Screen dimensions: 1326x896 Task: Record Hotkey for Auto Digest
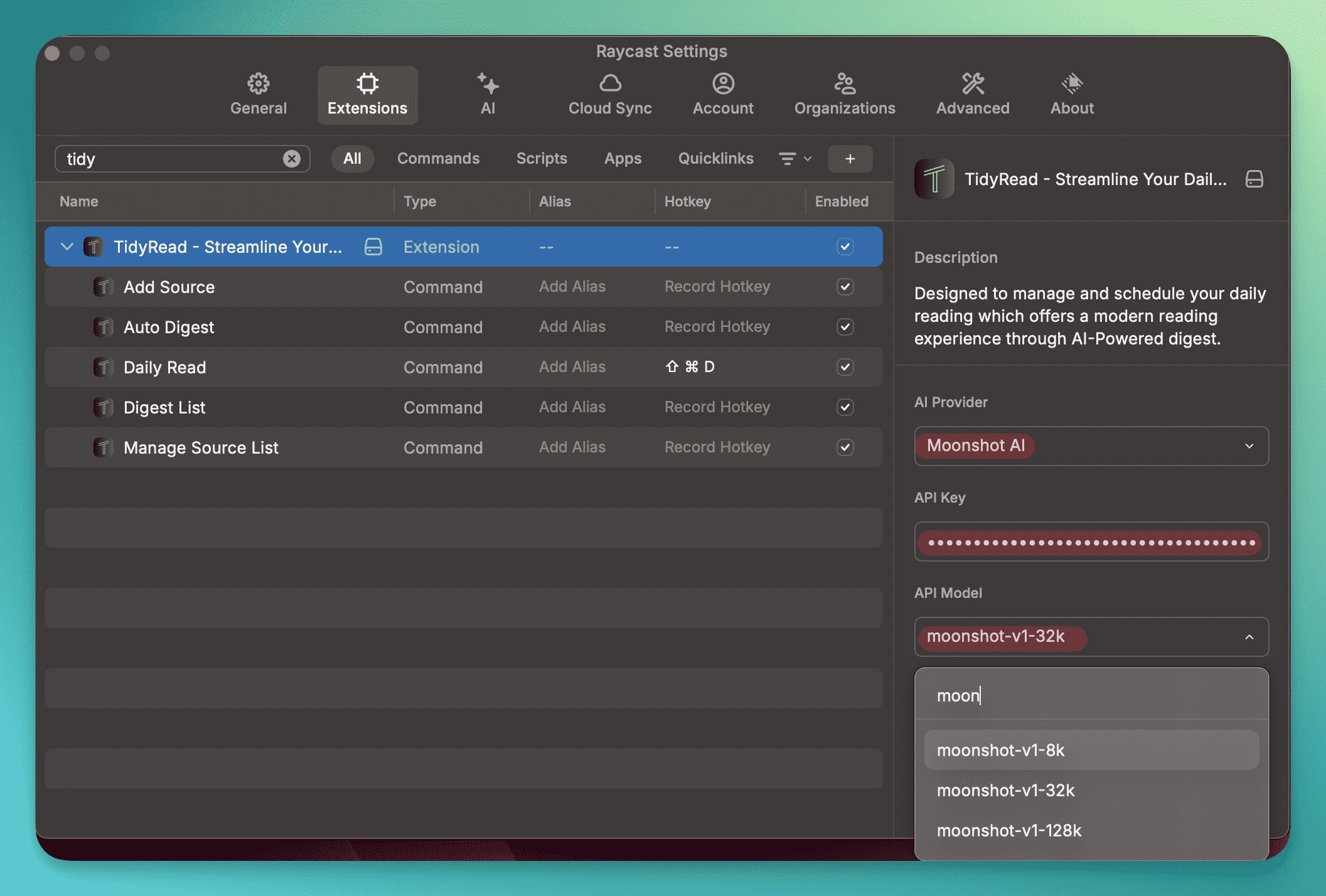coord(717,327)
